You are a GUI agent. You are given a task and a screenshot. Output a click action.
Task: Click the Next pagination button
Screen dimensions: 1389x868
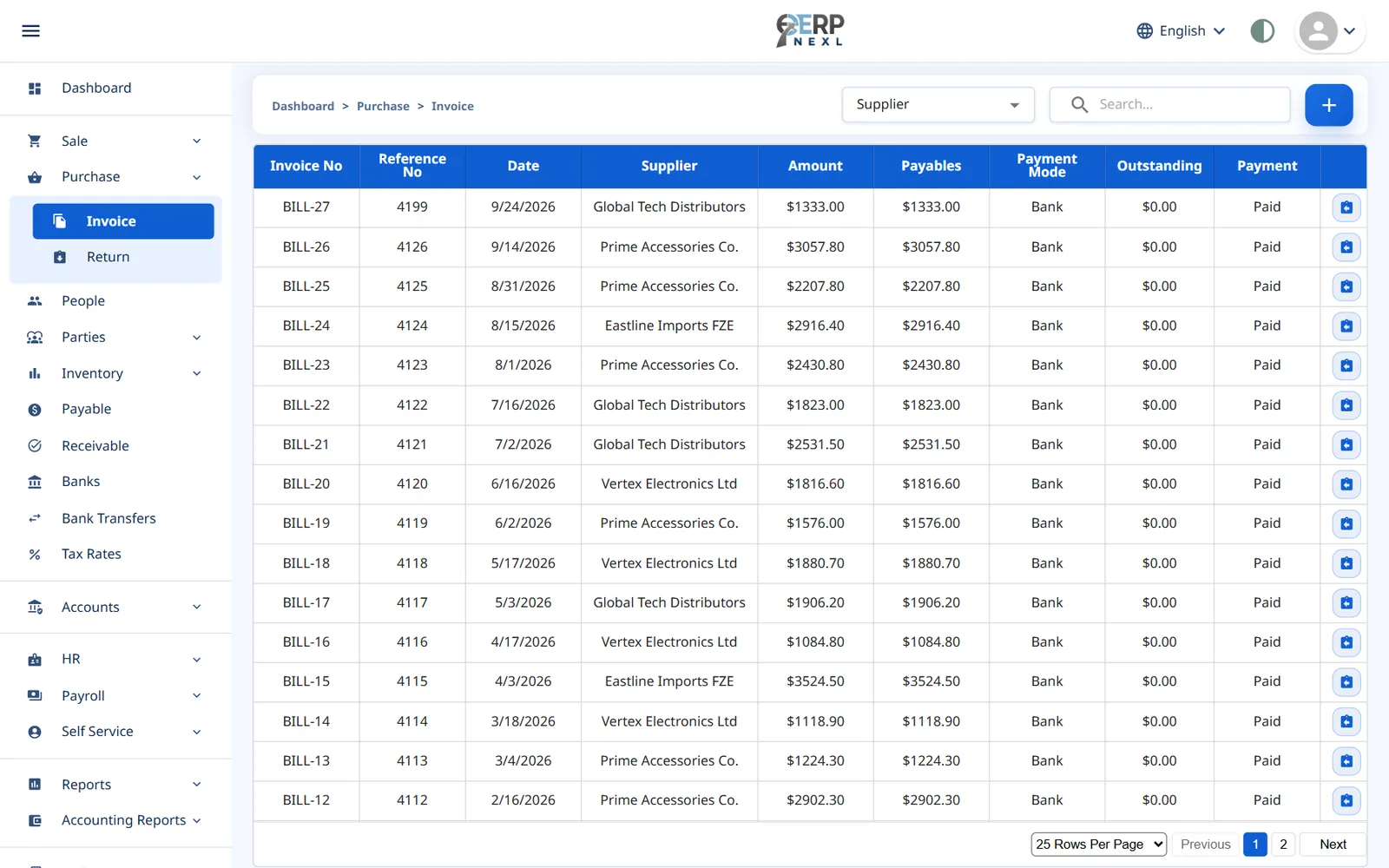(1333, 845)
